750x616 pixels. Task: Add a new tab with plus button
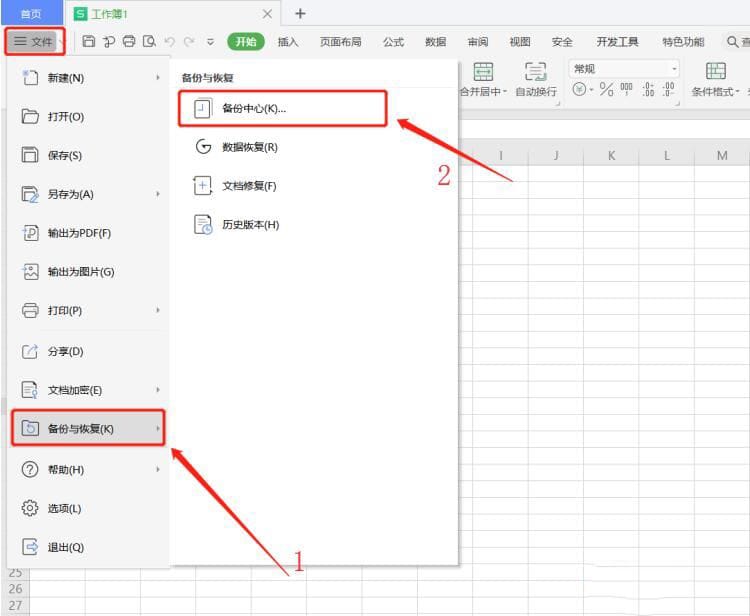point(300,13)
